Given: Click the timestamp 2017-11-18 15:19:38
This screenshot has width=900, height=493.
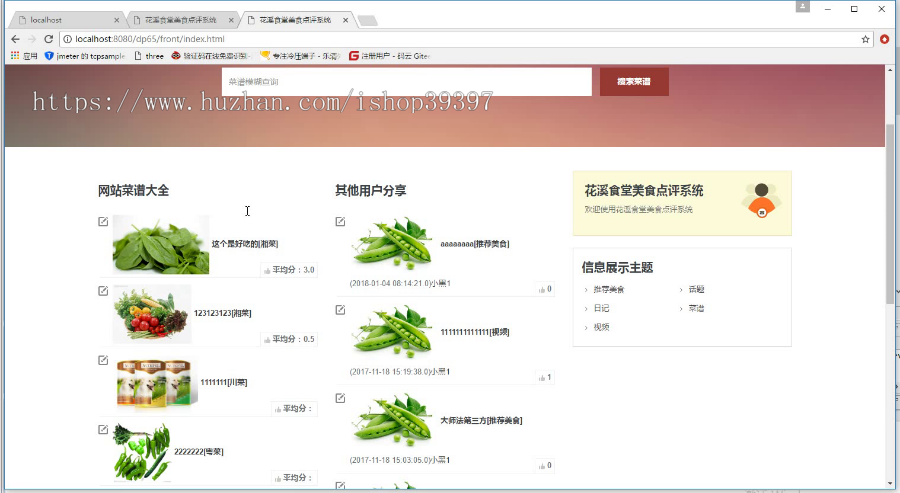Looking at the screenshot, I should pos(390,372).
